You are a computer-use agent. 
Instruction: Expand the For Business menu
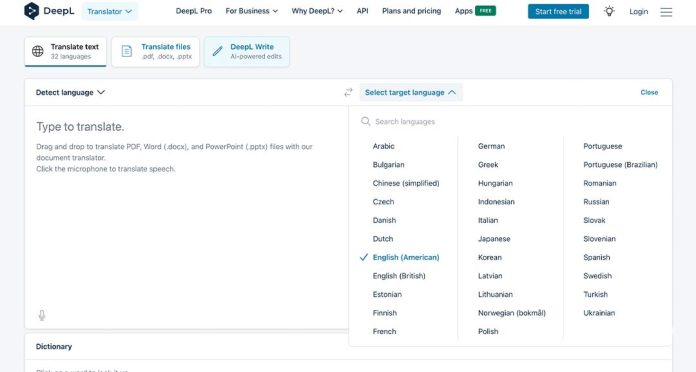(251, 11)
